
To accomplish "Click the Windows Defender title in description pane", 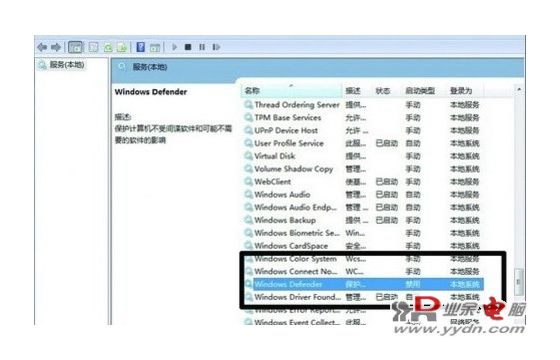I will click(151, 92).
